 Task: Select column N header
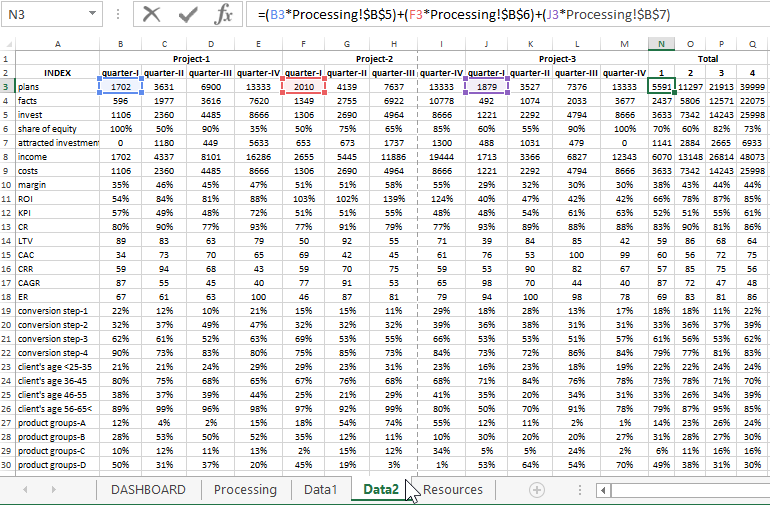661,44
